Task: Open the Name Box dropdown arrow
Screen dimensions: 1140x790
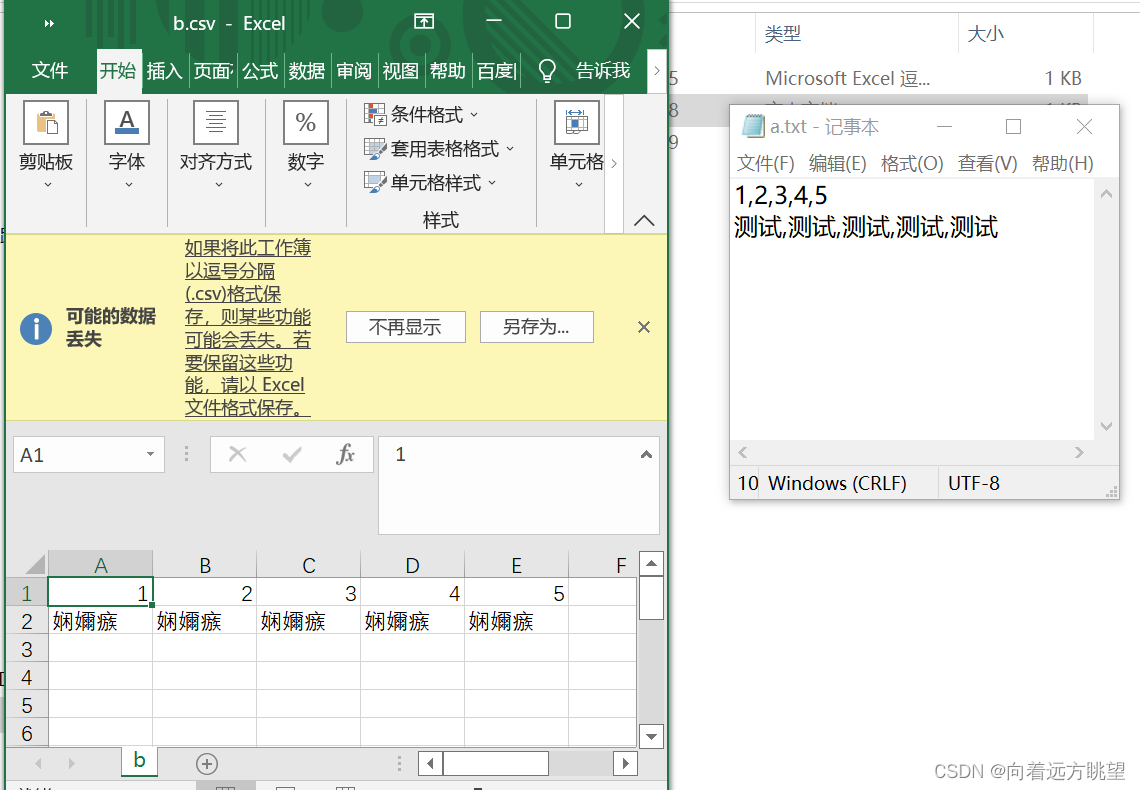Action: (150, 454)
